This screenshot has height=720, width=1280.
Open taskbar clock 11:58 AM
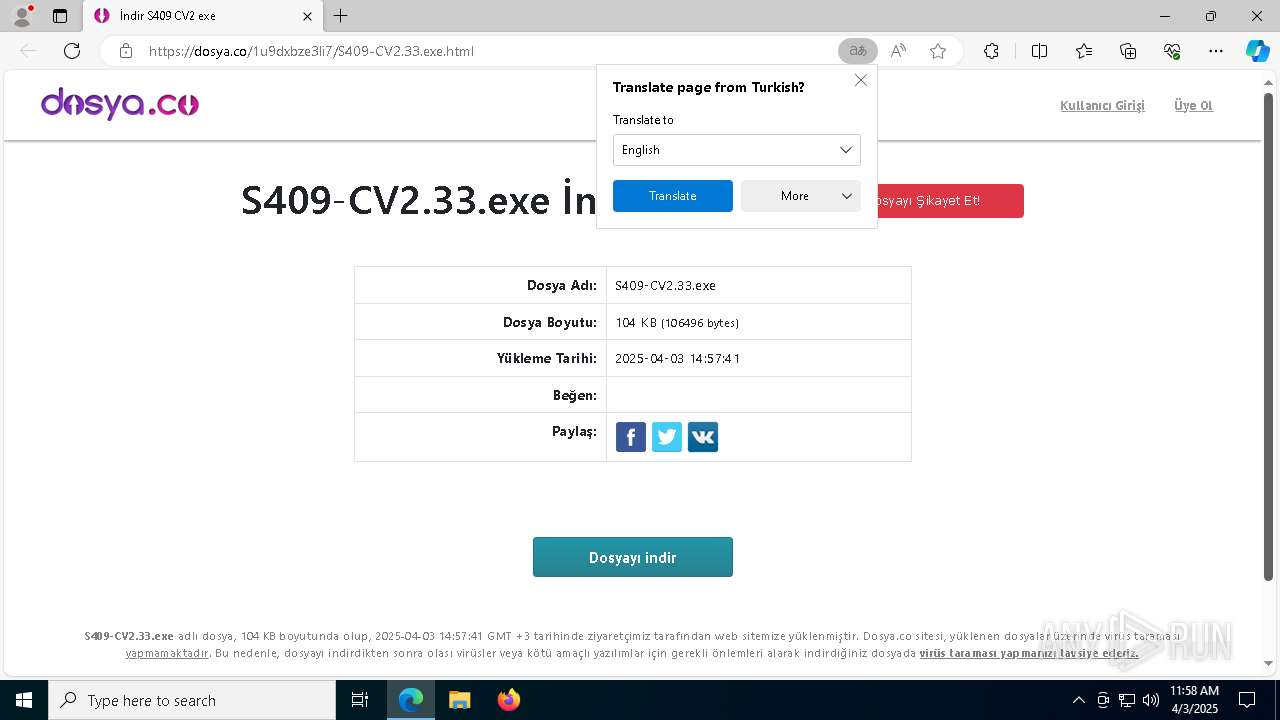coord(1194,700)
